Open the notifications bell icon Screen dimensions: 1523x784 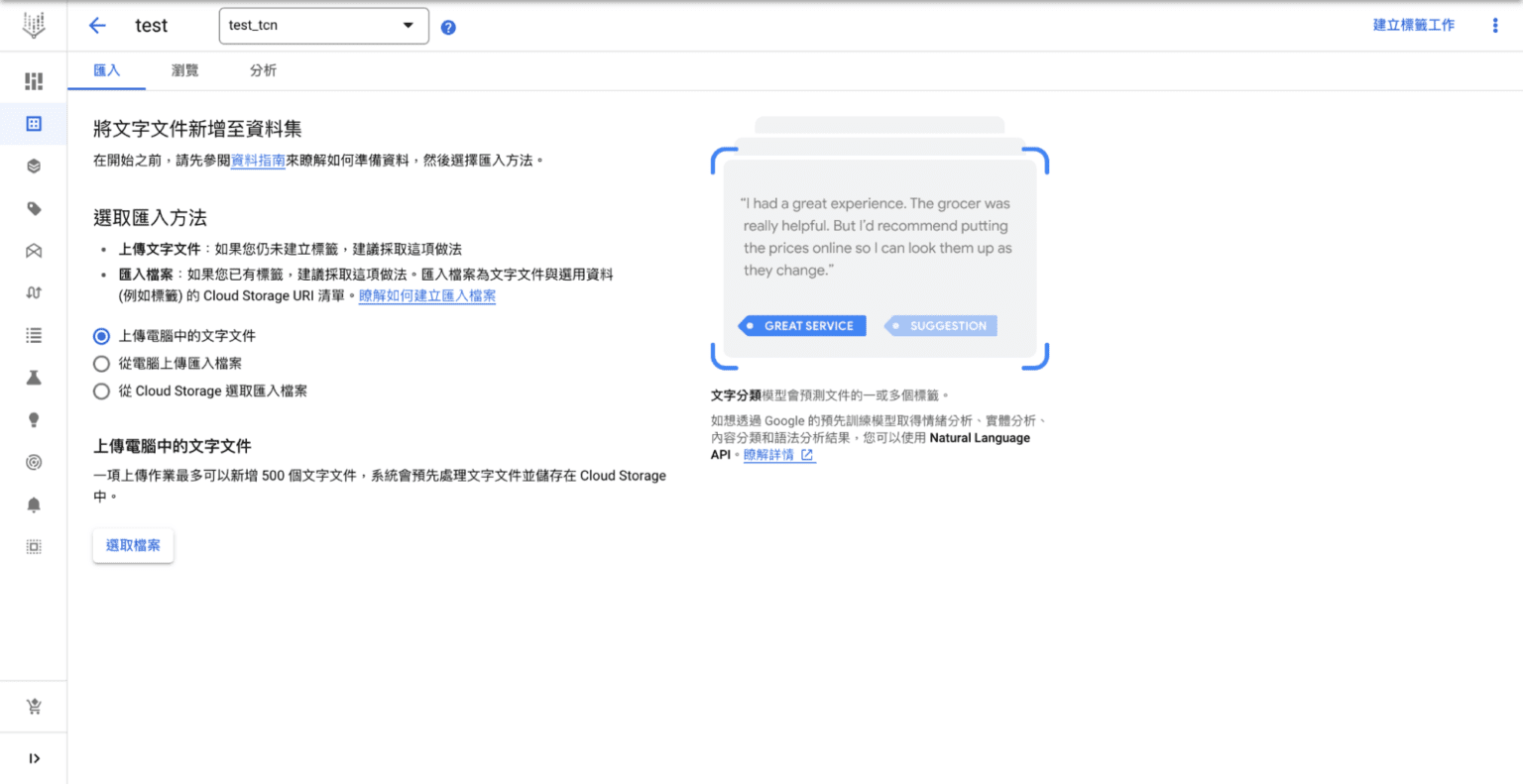(34, 504)
